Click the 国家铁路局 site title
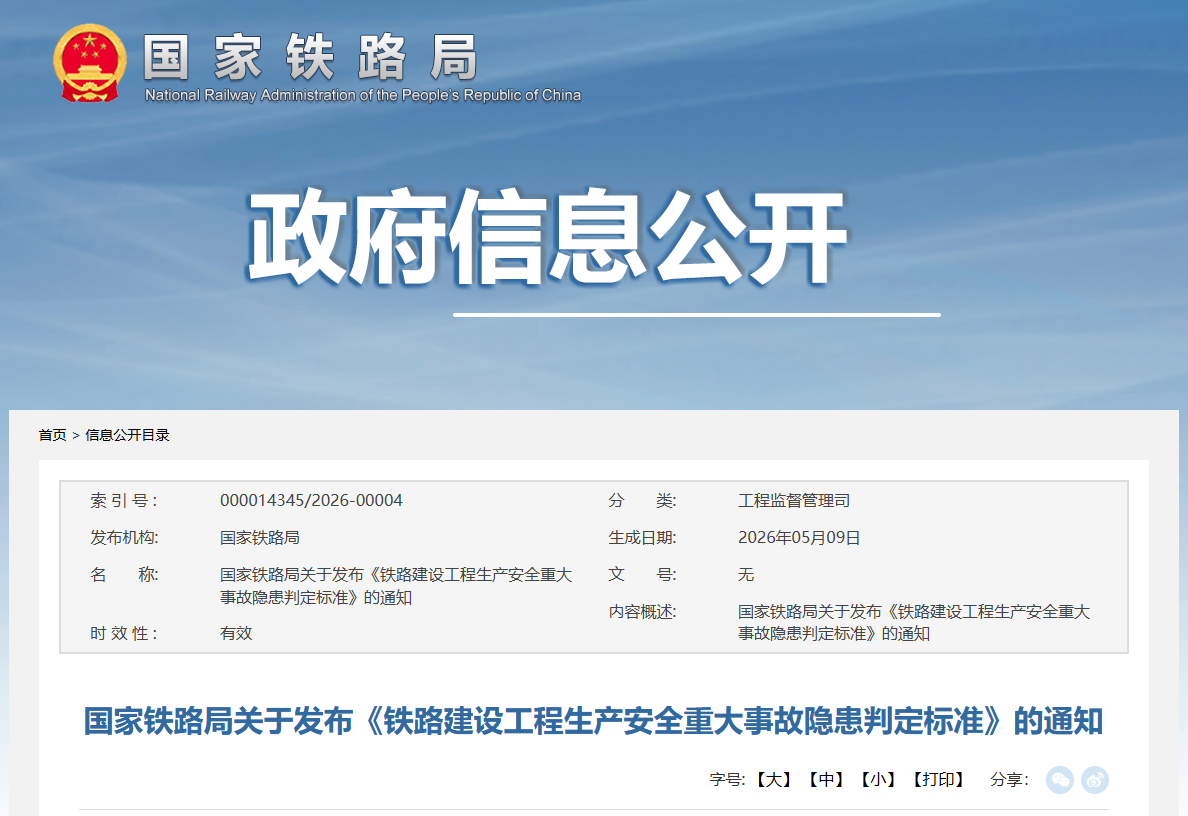The width and height of the screenshot is (1188, 816). tap(311, 57)
